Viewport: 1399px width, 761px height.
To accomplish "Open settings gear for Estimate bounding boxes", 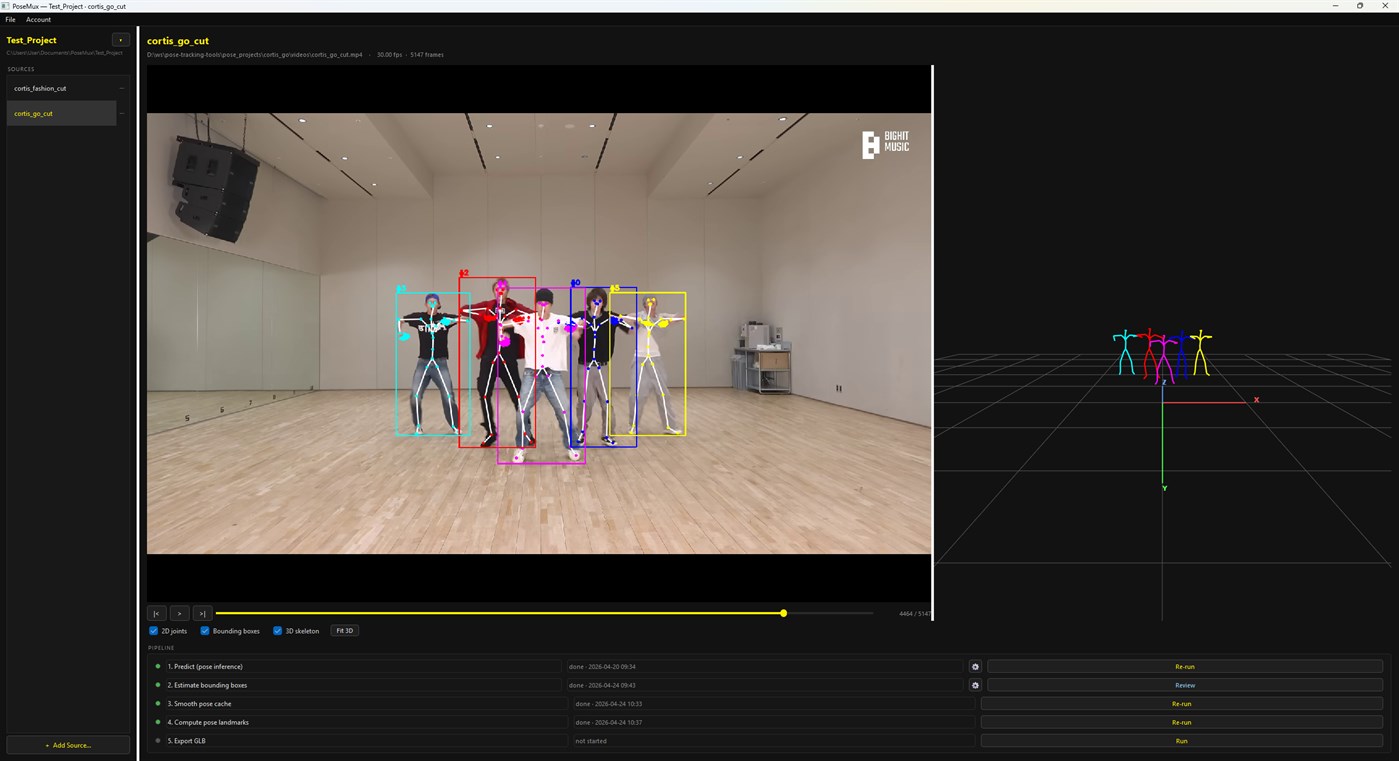I will [x=975, y=685].
